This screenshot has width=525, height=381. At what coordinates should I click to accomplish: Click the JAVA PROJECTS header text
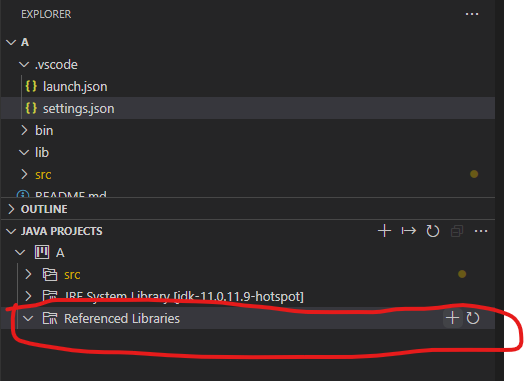[62, 231]
